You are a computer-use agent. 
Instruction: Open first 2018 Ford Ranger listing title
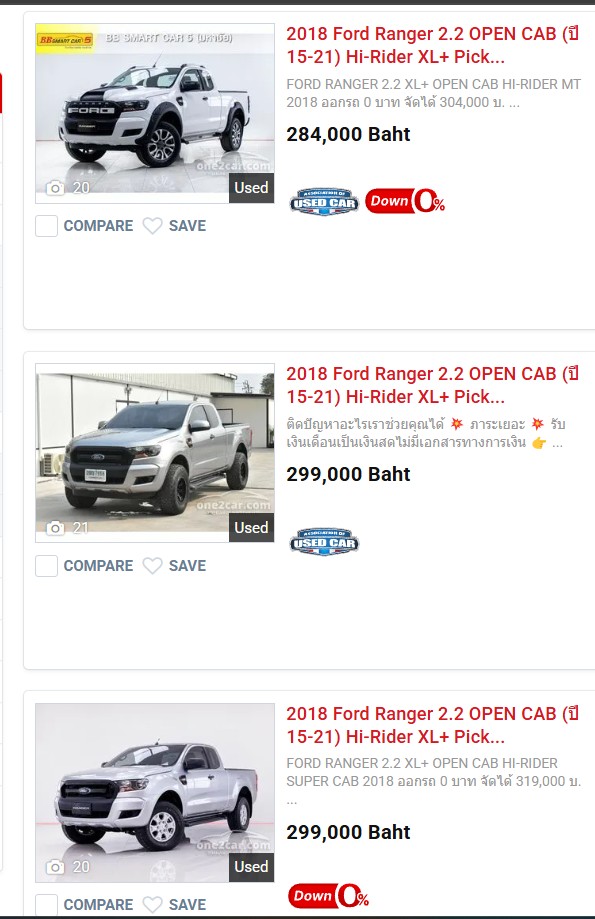click(433, 45)
